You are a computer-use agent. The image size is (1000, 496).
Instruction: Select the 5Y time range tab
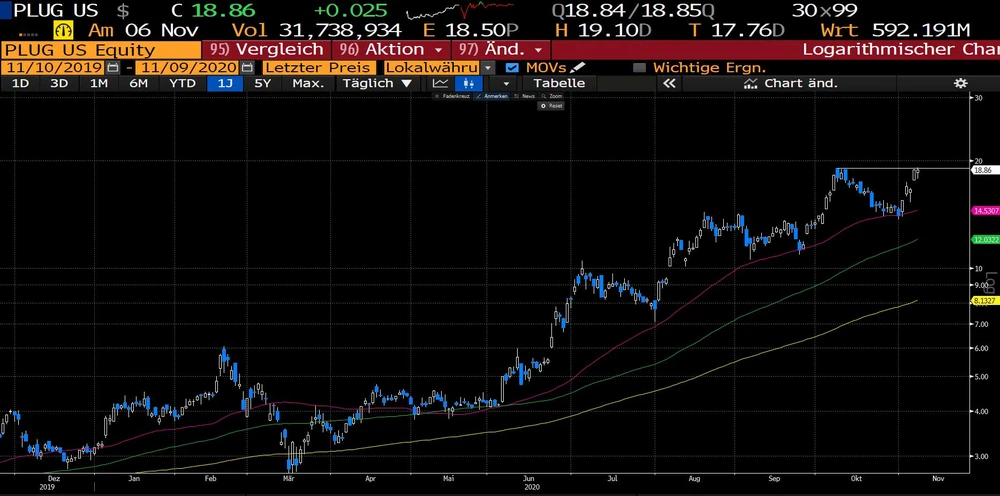tap(263, 84)
